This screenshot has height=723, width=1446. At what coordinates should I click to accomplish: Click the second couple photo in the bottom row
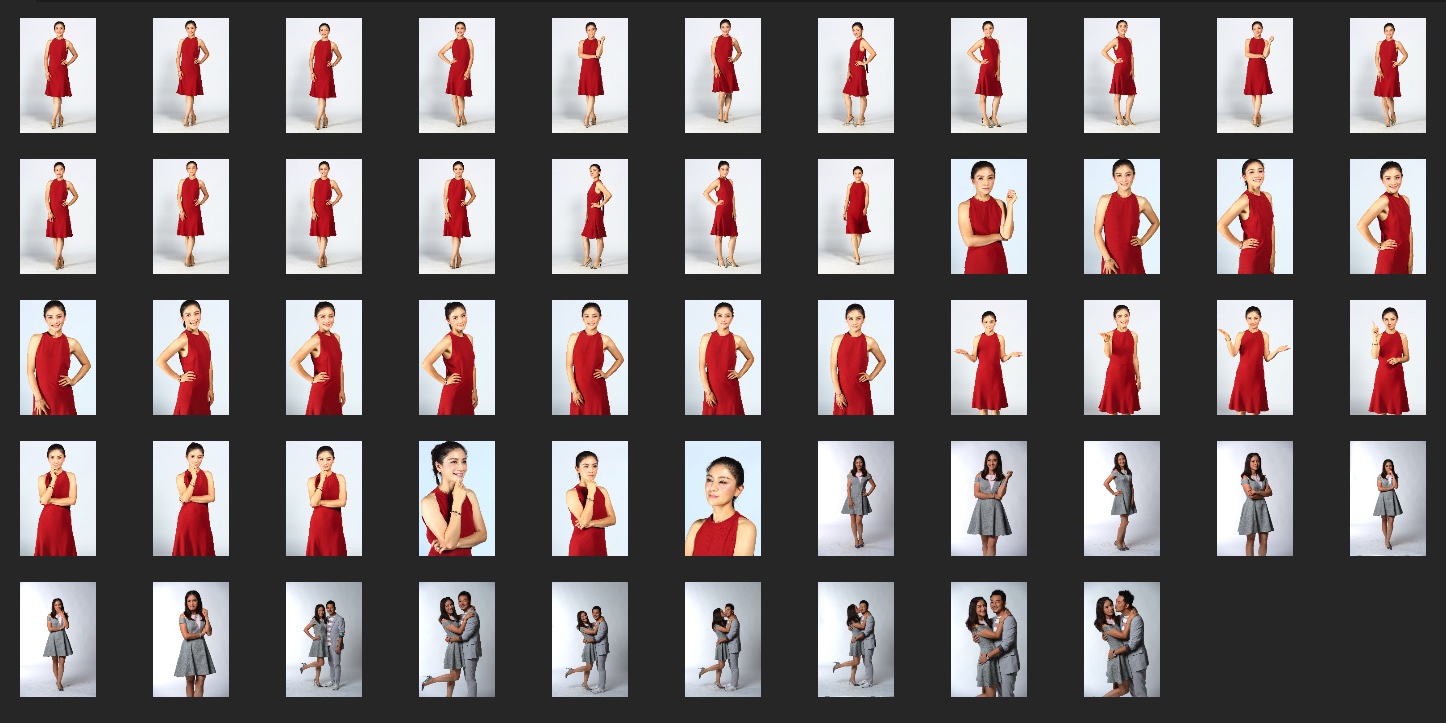(x=457, y=640)
